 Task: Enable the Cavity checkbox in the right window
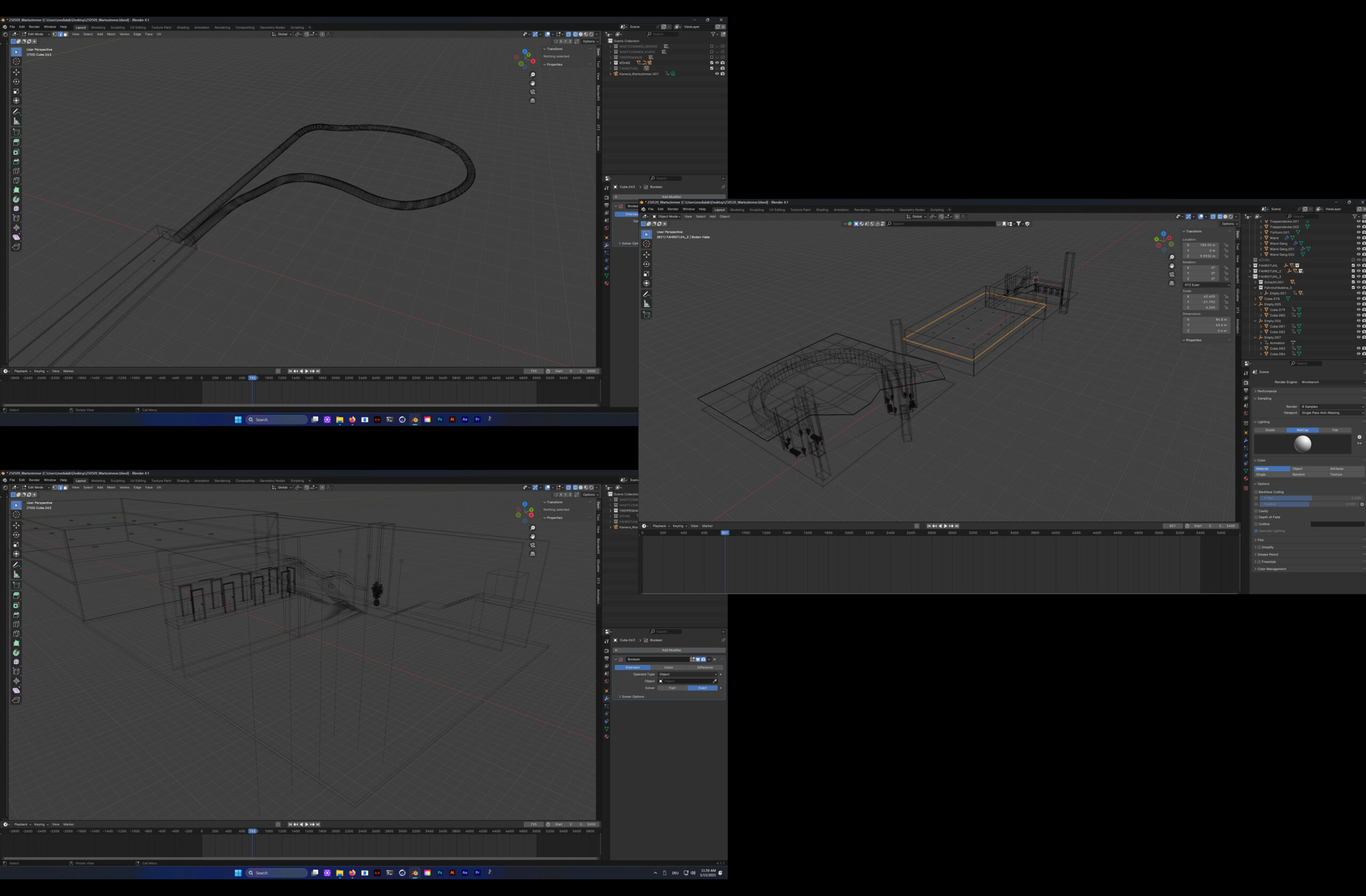click(1256, 511)
